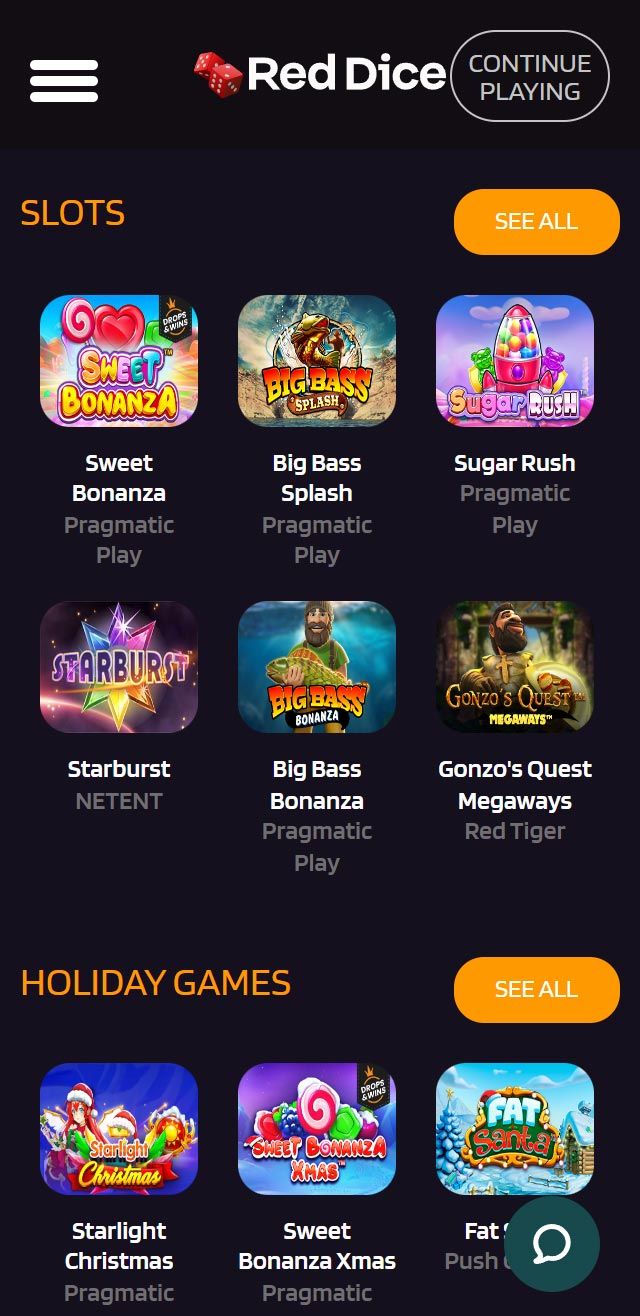Open the hamburger navigation menu
640x1316 pixels.
[64, 81]
